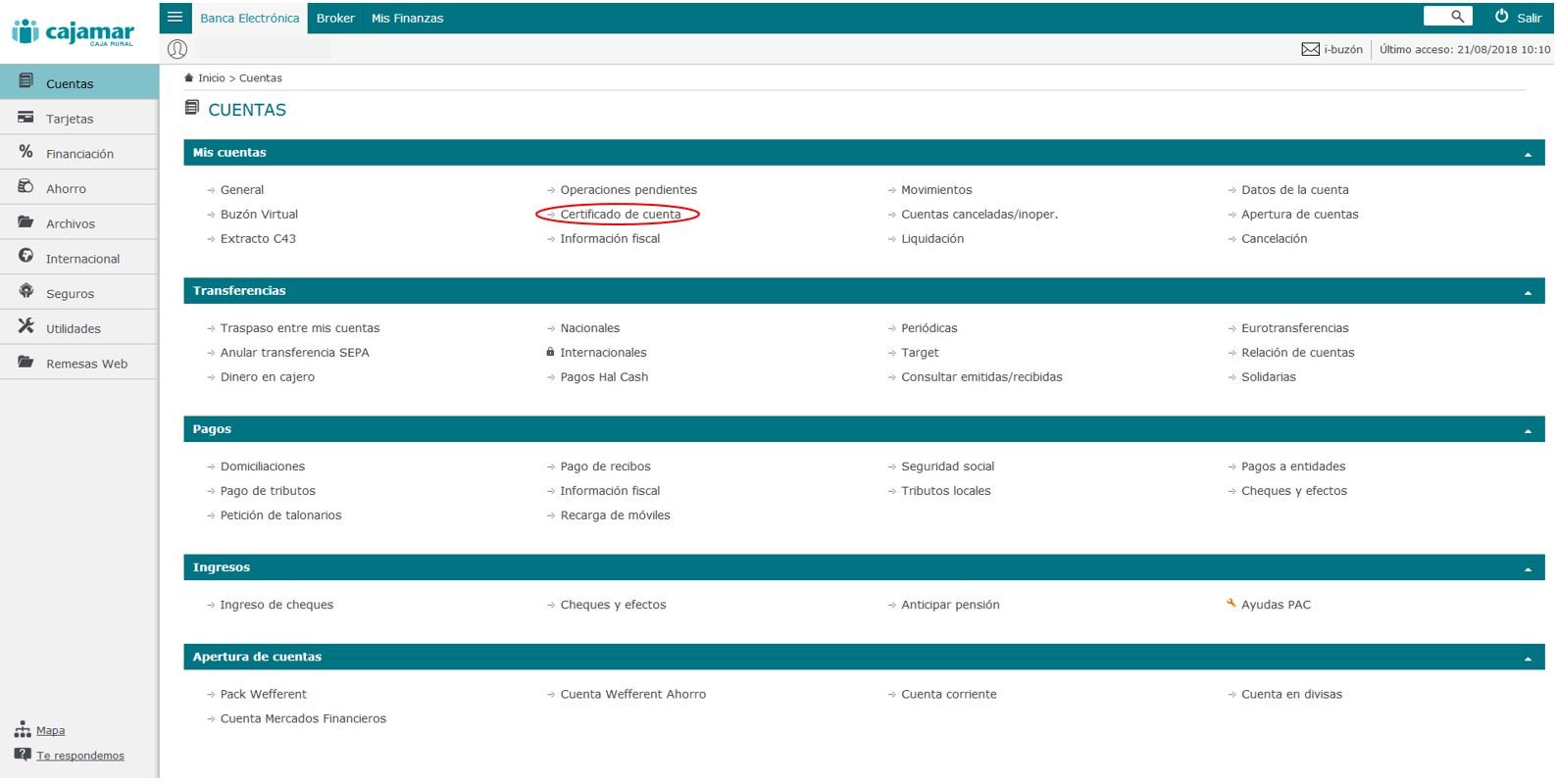Click the Inicio breadcrumb link

click(x=211, y=77)
